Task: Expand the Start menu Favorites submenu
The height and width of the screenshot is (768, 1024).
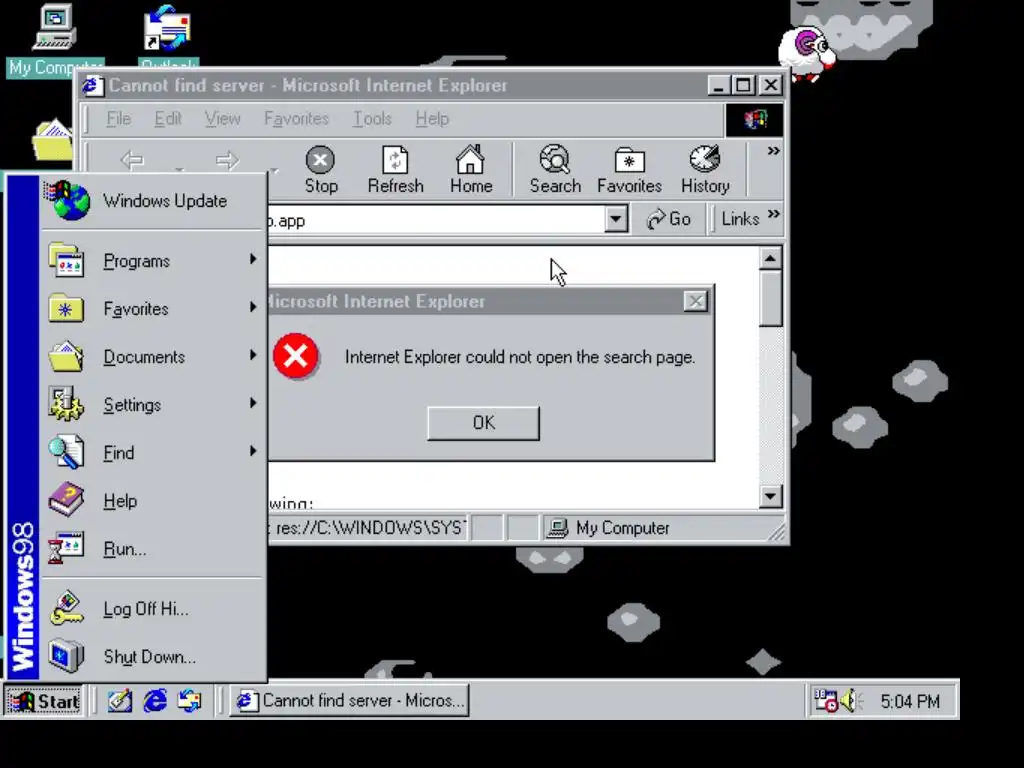Action: (x=153, y=308)
